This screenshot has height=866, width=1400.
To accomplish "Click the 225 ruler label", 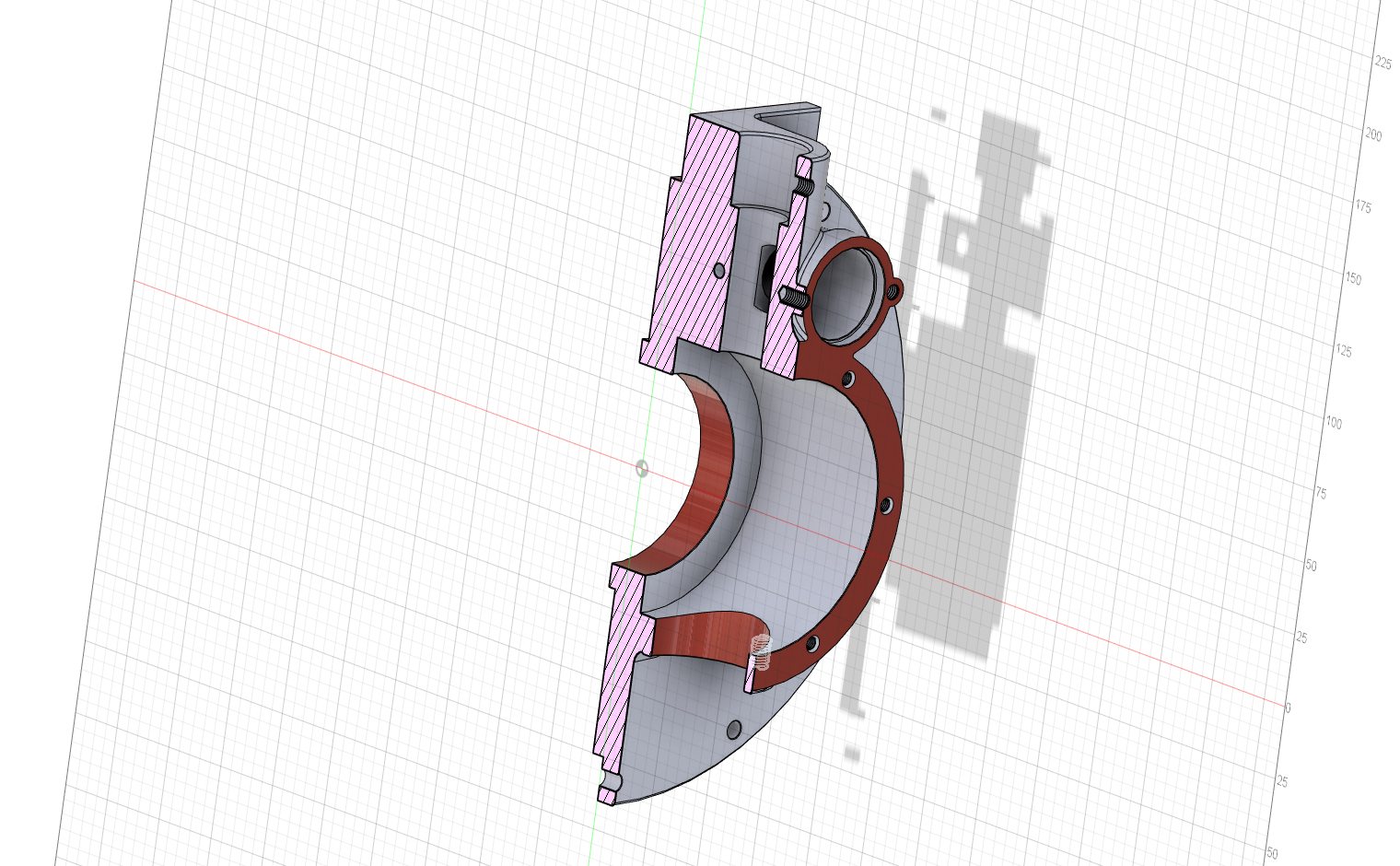I will [1382, 63].
